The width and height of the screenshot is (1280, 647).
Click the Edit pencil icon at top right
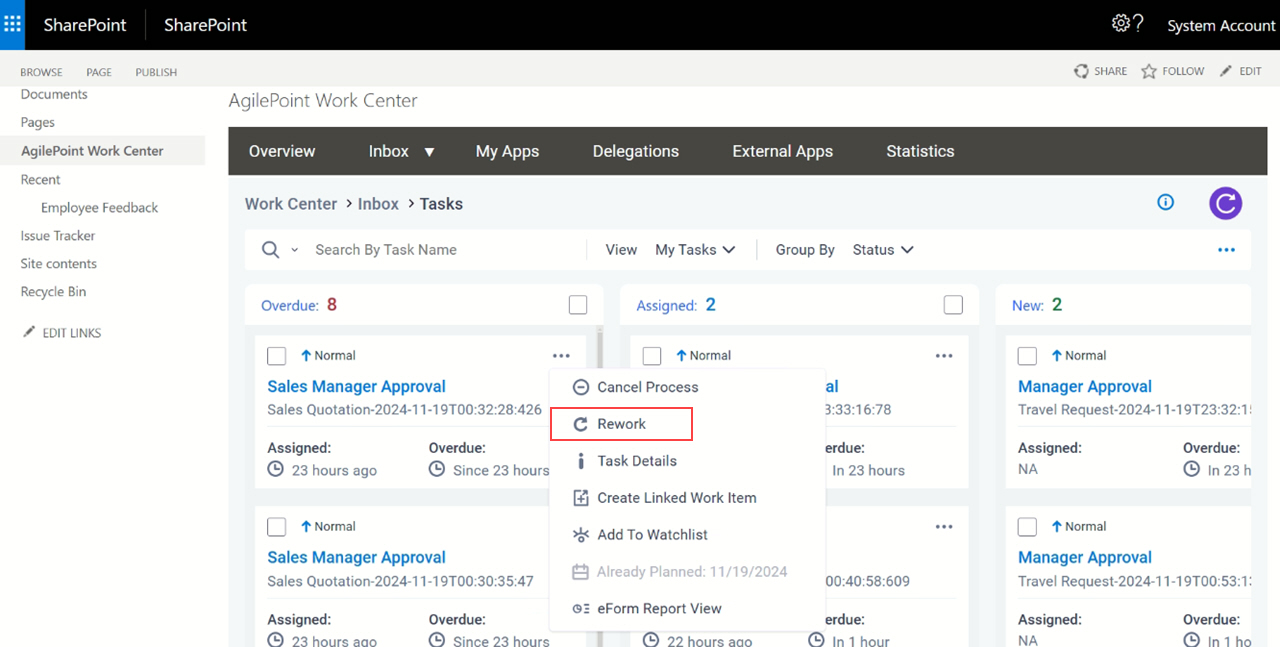pyautogui.click(x=1226, y=71)
